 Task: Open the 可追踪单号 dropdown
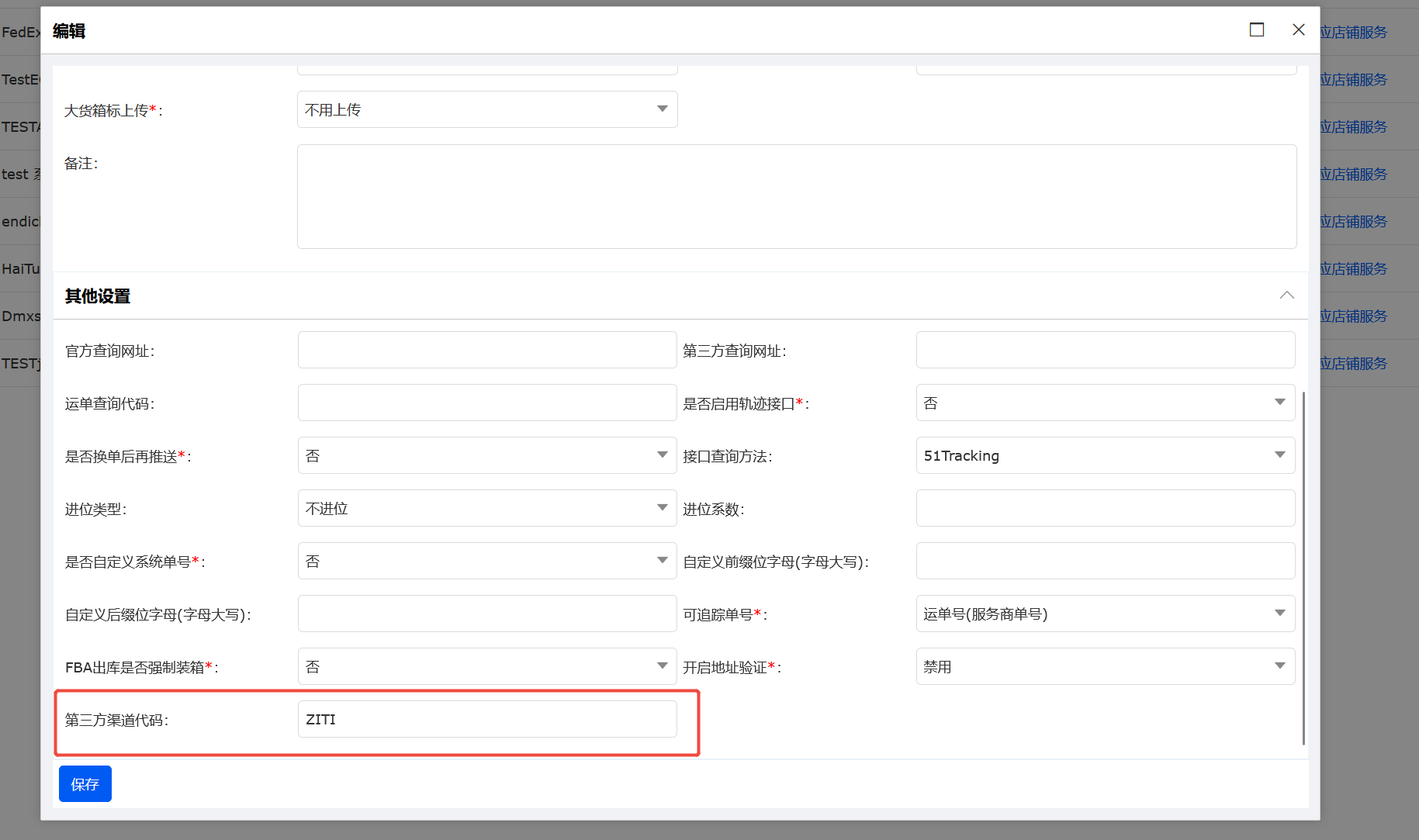point(1106,614)
